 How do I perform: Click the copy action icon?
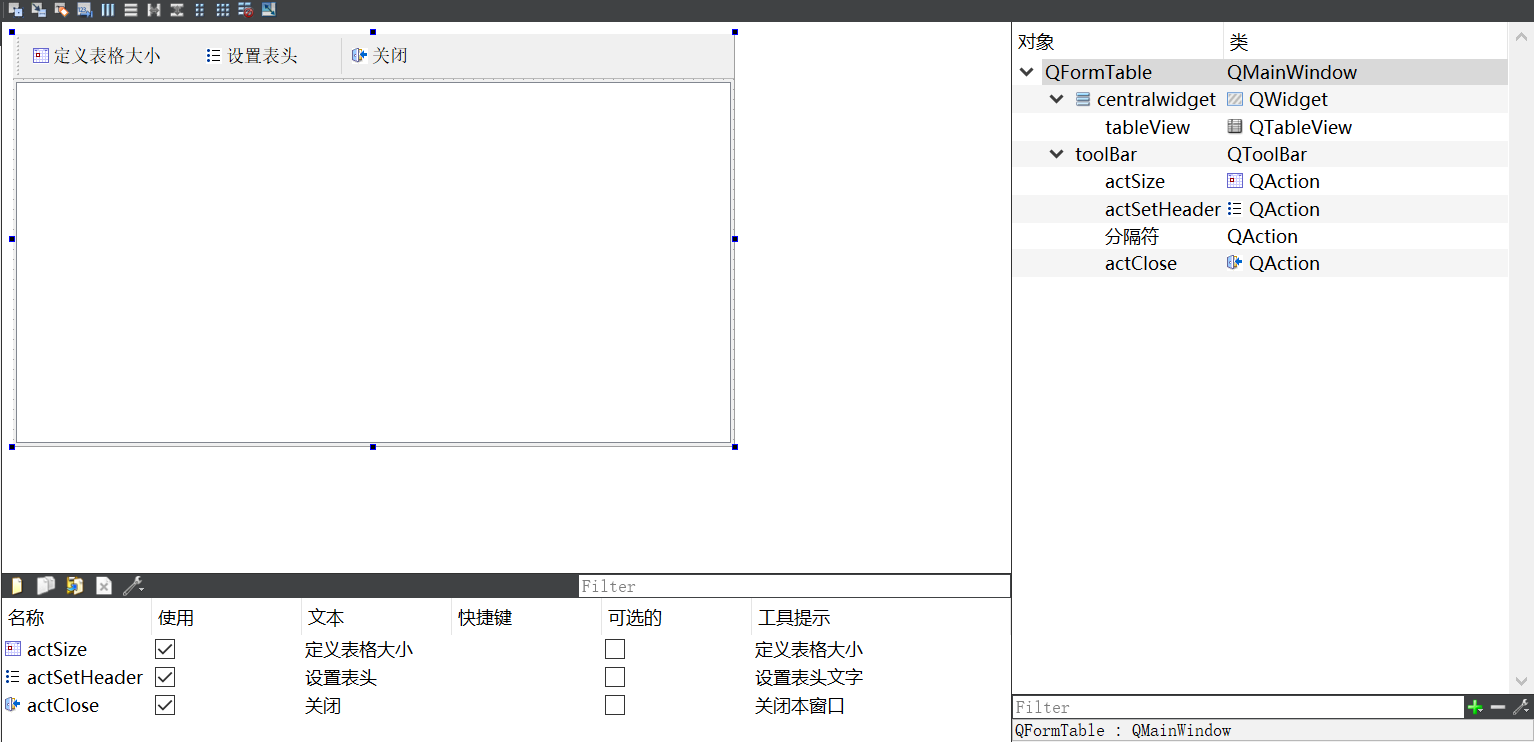[x=46, y=586]
